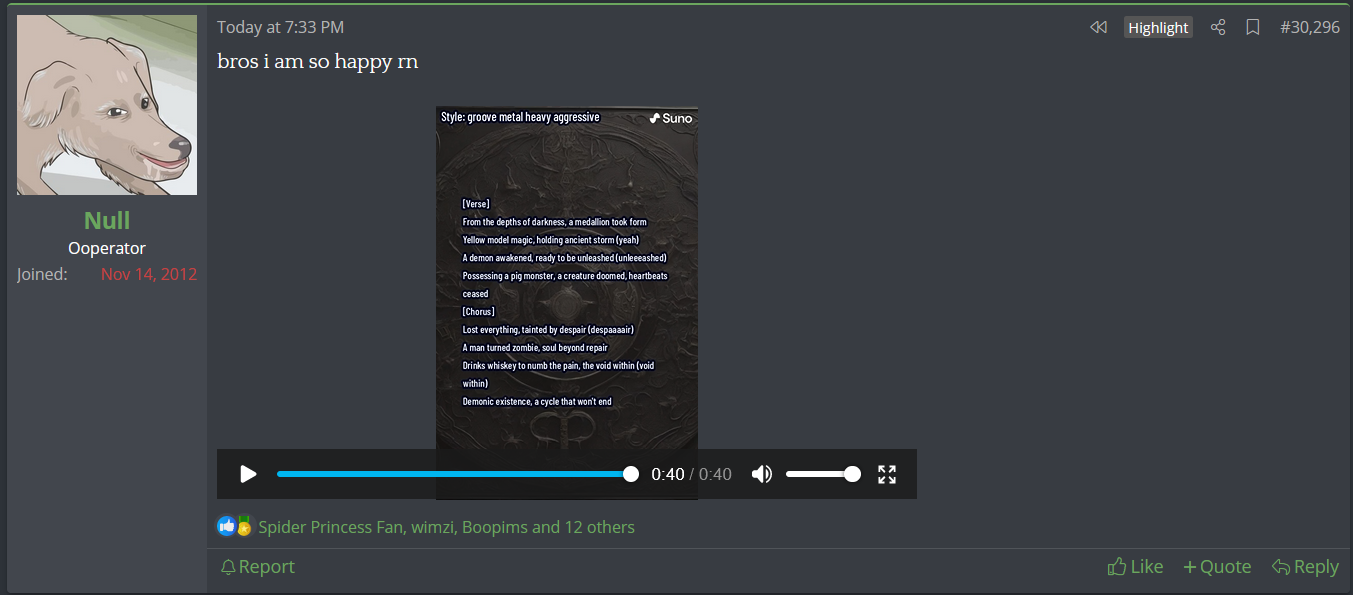
Task: Click the Today at 7:33 PM timestamp
Action: (280, 28)
